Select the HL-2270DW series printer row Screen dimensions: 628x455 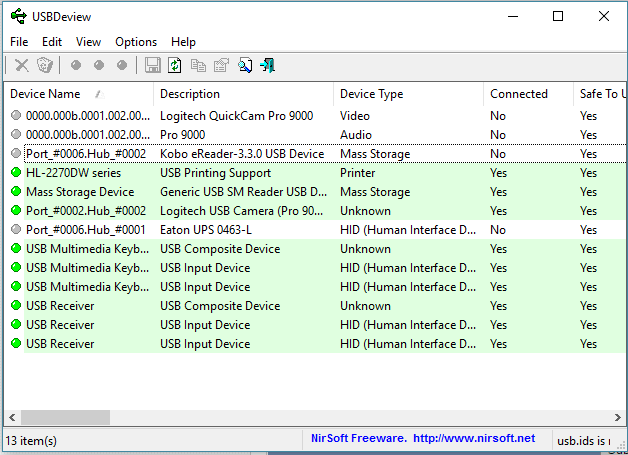pos(80,173)
